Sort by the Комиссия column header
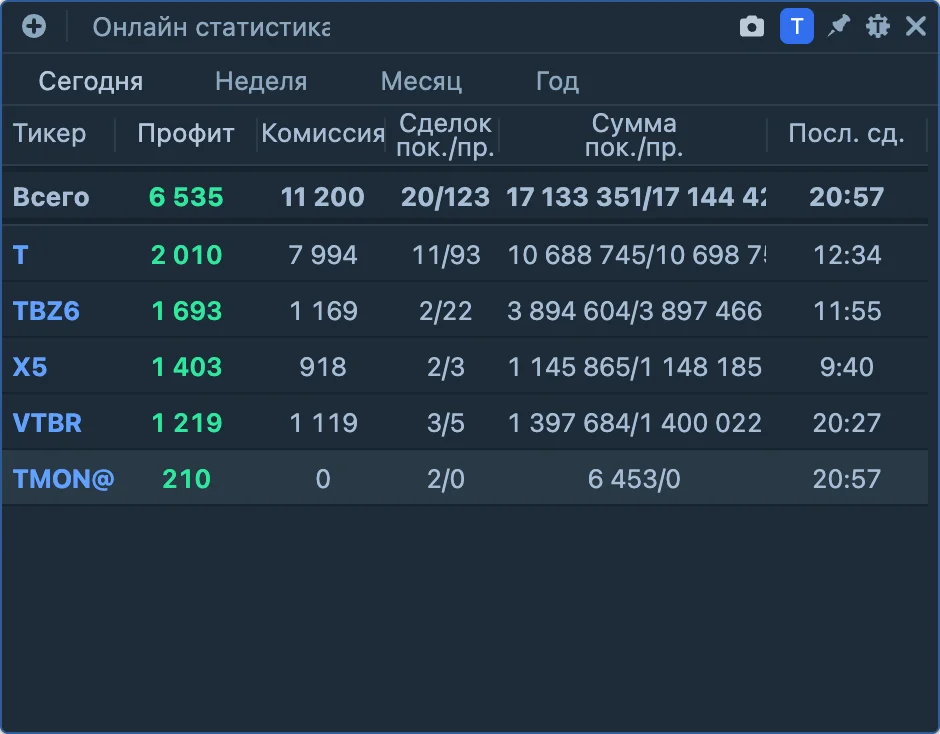 323,134
